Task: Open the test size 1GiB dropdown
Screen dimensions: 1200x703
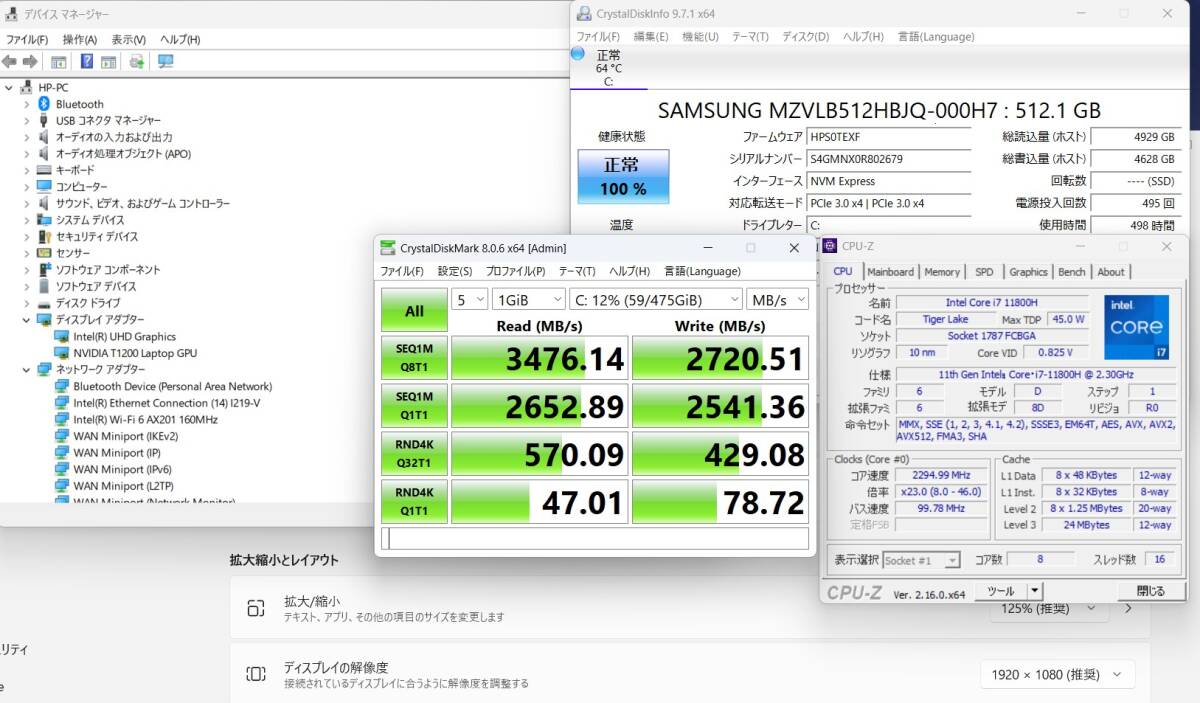Action: coord(529,299)
